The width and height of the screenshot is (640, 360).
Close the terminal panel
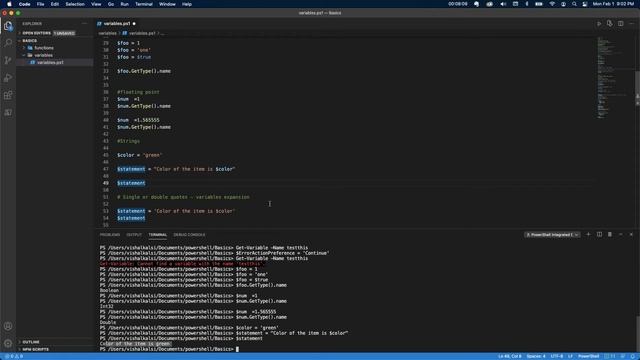click(631, 235)
